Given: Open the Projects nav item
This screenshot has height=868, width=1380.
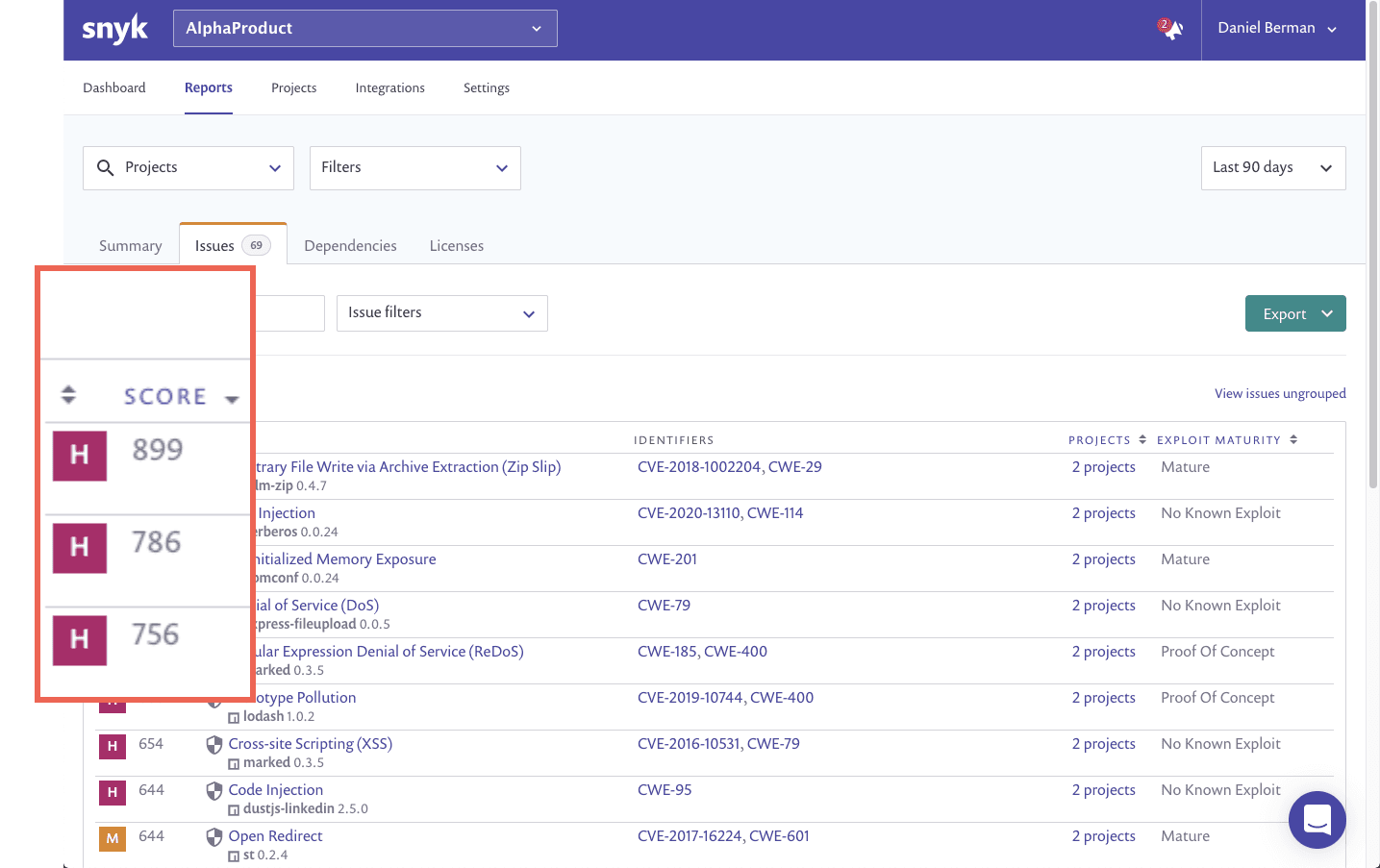Looking at the screenshot, I should click(293, 87).
